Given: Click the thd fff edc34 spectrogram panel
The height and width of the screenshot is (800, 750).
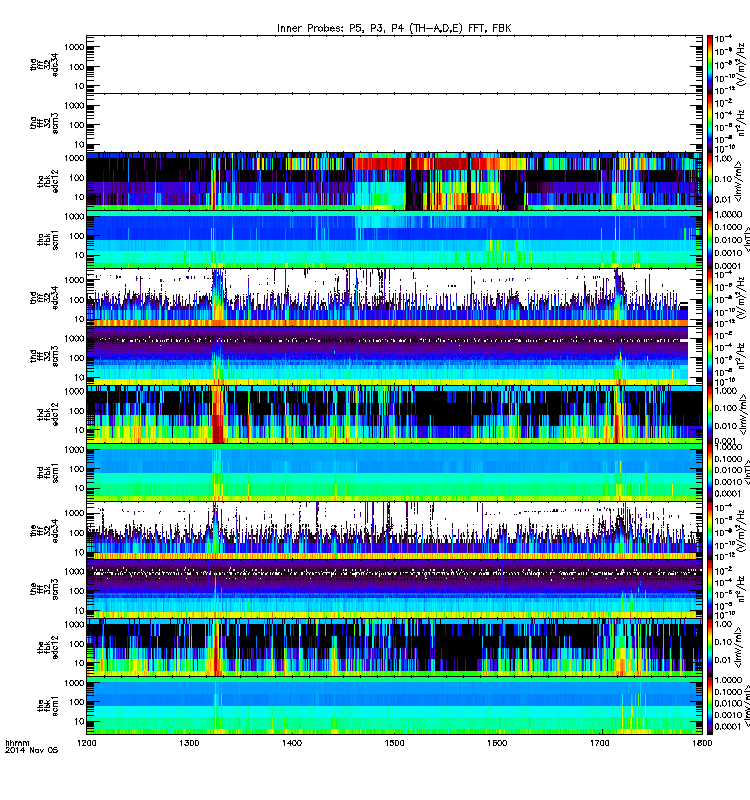Looking at the screenshot, I should [x=394, y=297].
